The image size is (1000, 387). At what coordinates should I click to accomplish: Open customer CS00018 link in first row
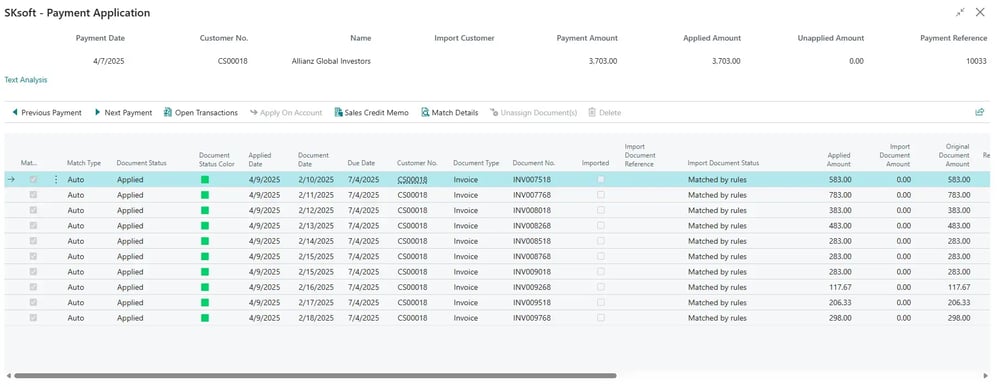click(413, 180)
